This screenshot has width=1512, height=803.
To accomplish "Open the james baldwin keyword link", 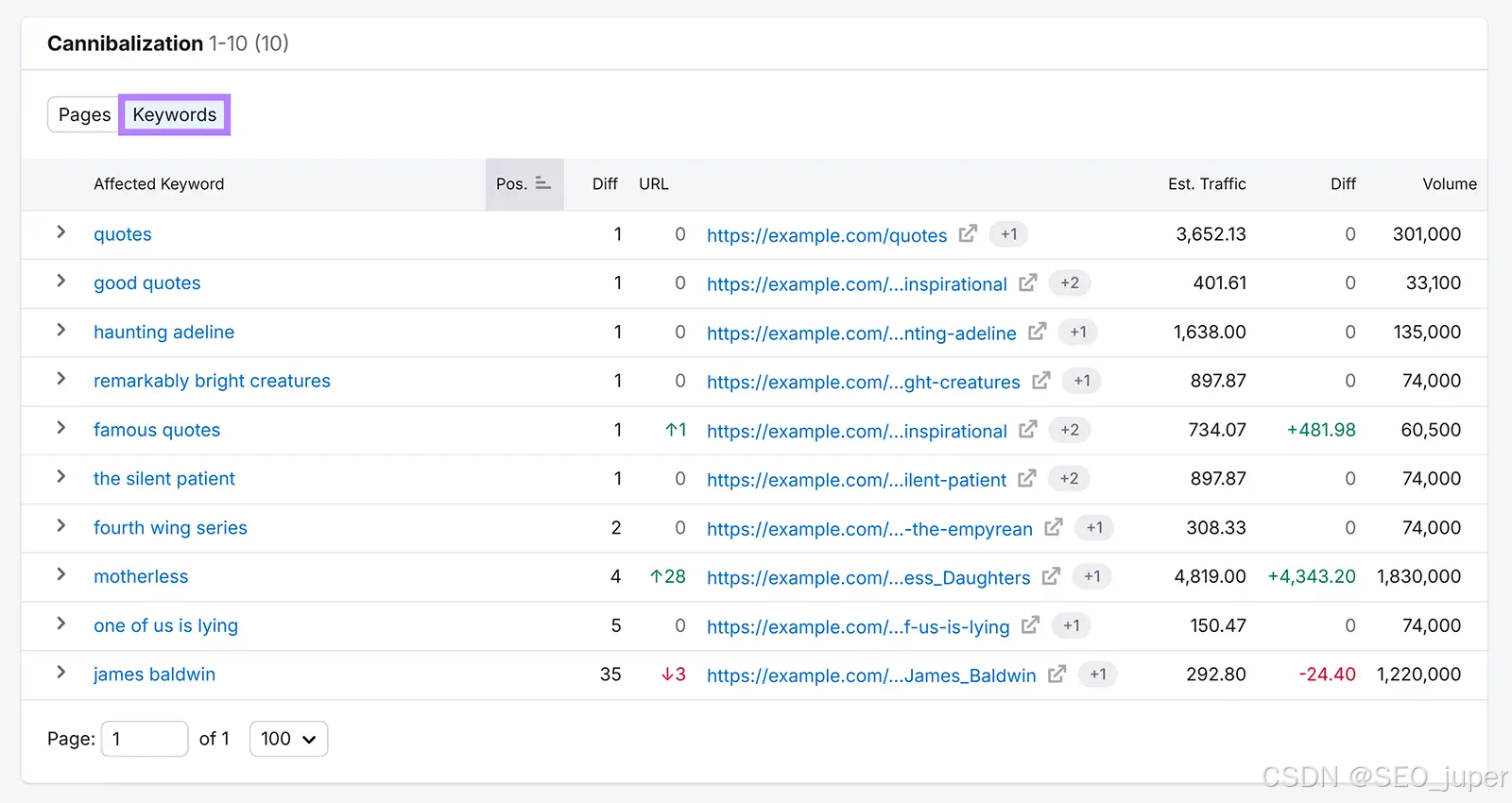I will [154, 675].
